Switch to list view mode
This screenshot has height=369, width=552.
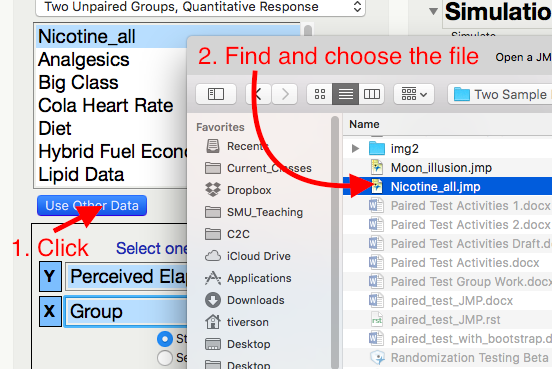(x=345, y=94)
